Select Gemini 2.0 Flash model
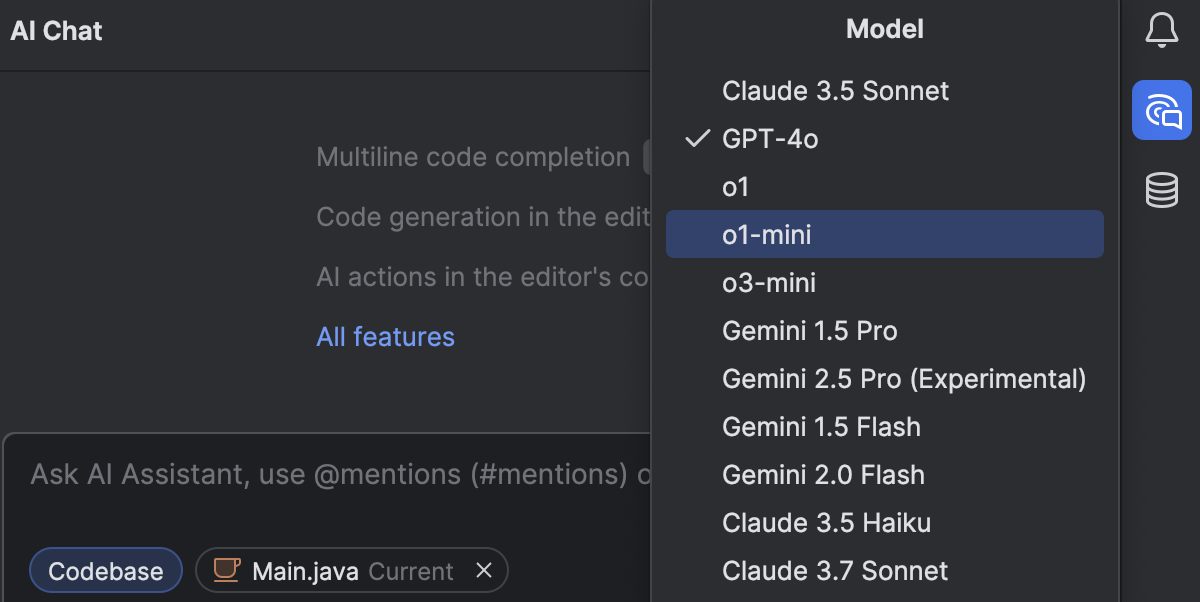1200x602 pixels. 823,474
